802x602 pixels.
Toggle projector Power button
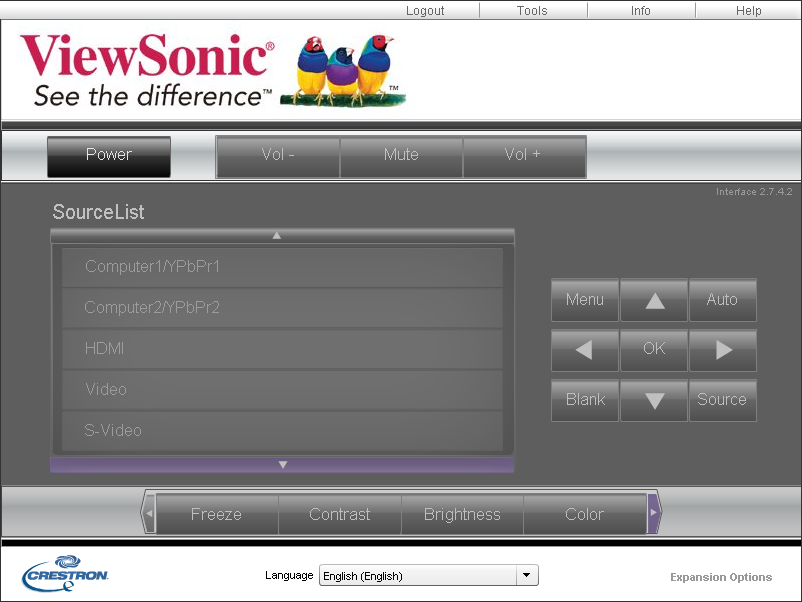pos(109,157)
